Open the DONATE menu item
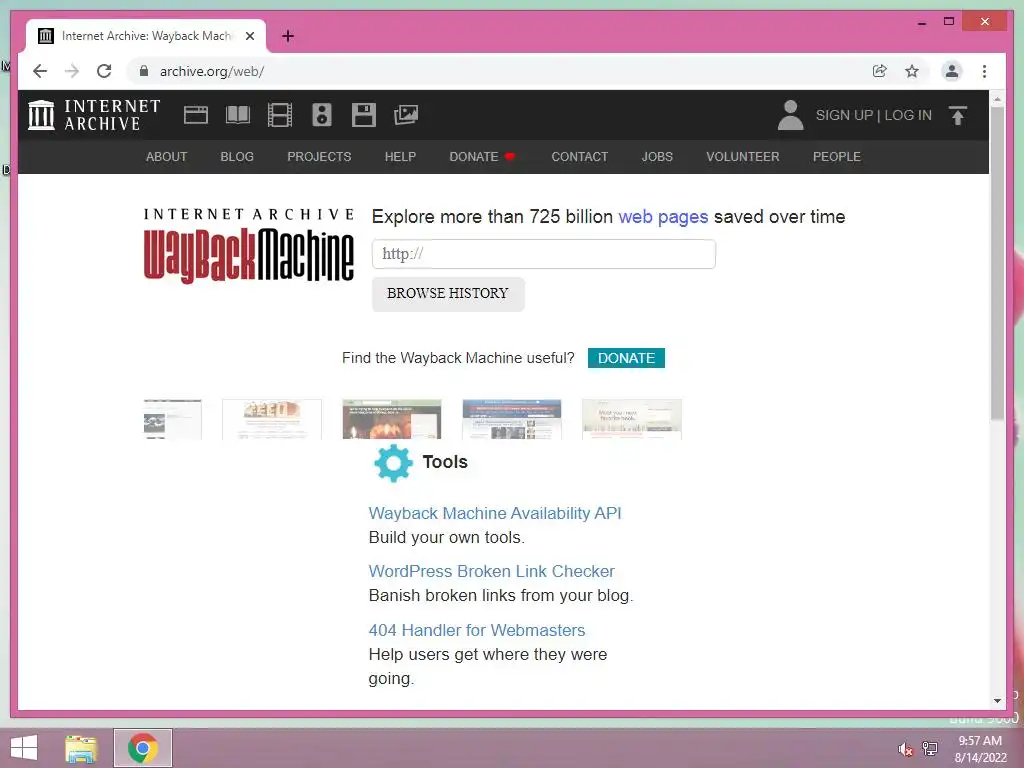 pyautogui.click(x=482, y=157)
